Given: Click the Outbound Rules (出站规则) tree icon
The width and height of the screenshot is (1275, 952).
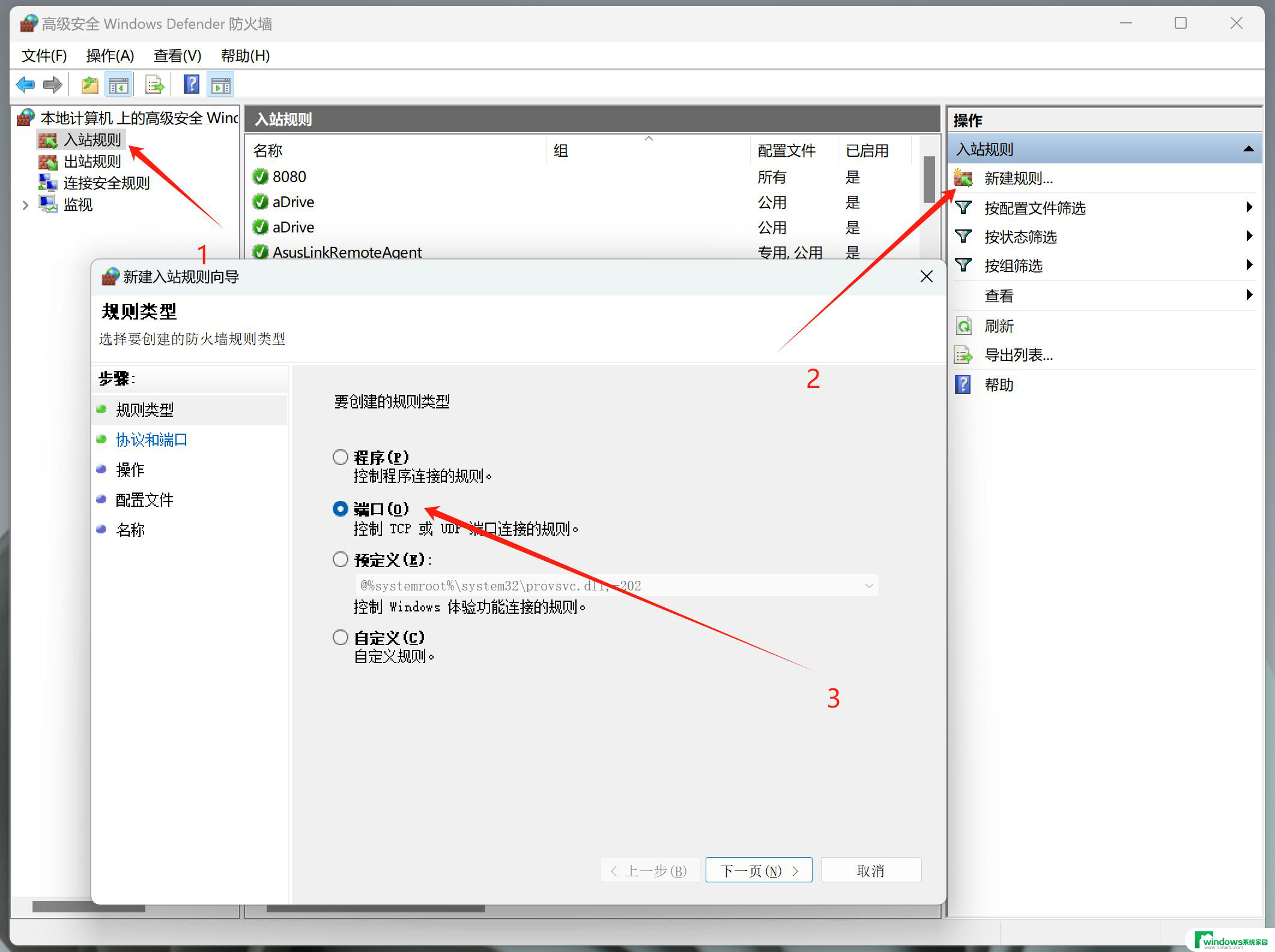Looking at the screenshot, I should click(47, 162).
